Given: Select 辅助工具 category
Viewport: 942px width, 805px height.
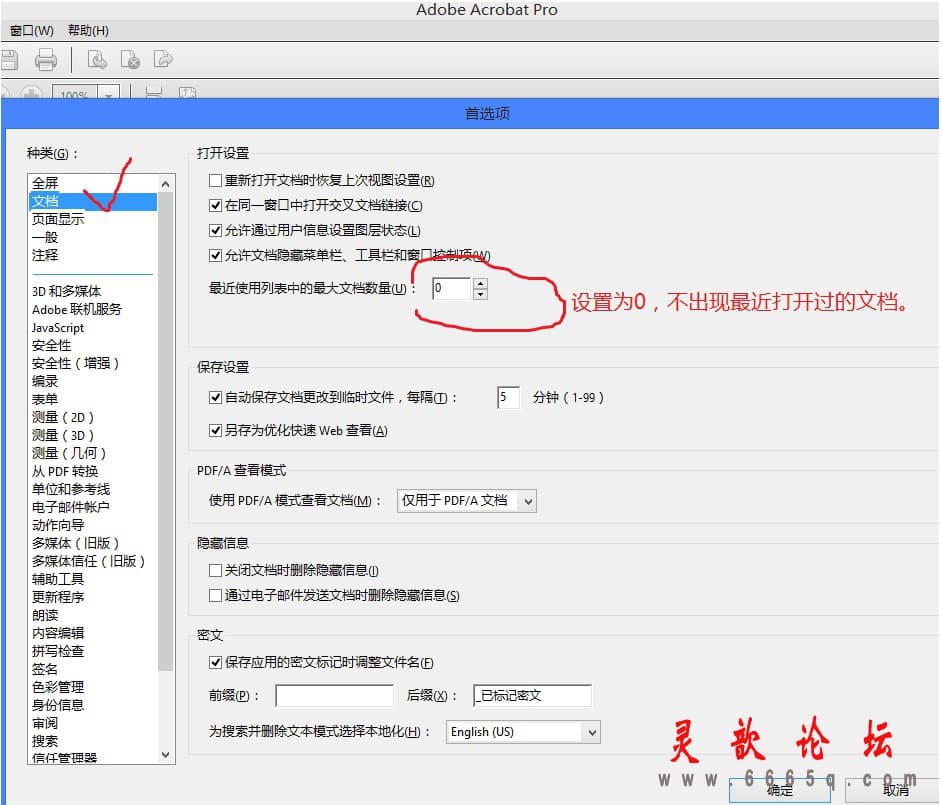Looking at the screenshot, I should click(x=58, y=579).
